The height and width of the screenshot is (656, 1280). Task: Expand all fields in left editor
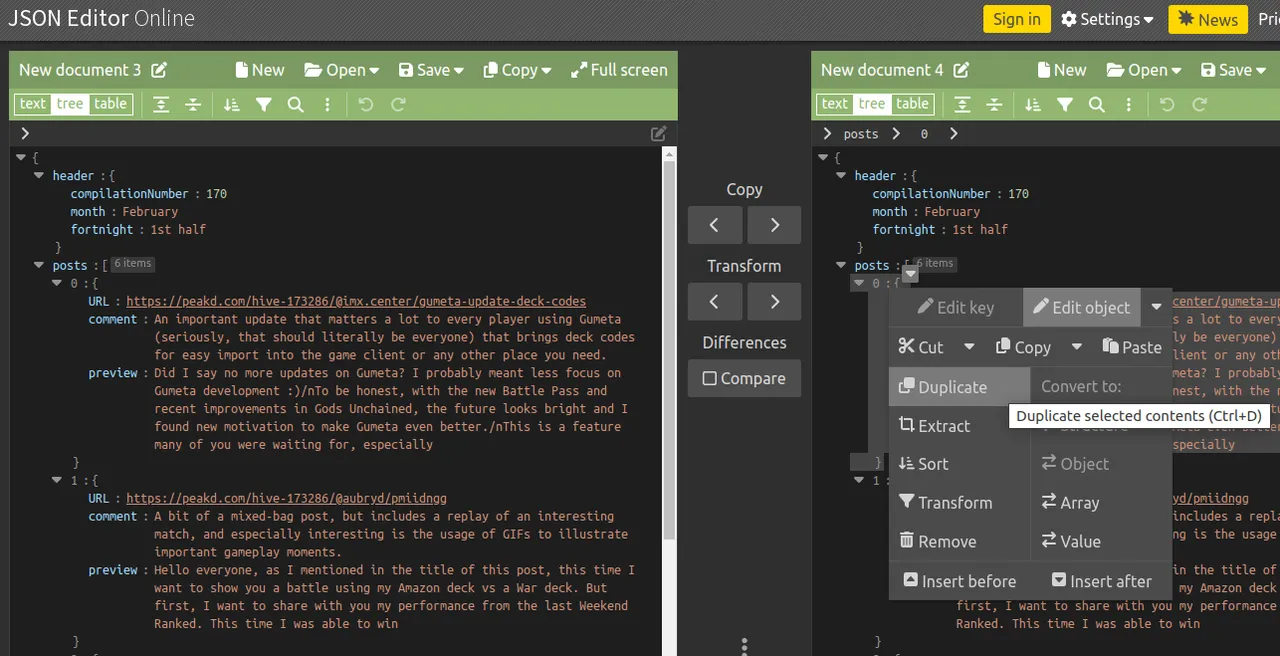161,104
